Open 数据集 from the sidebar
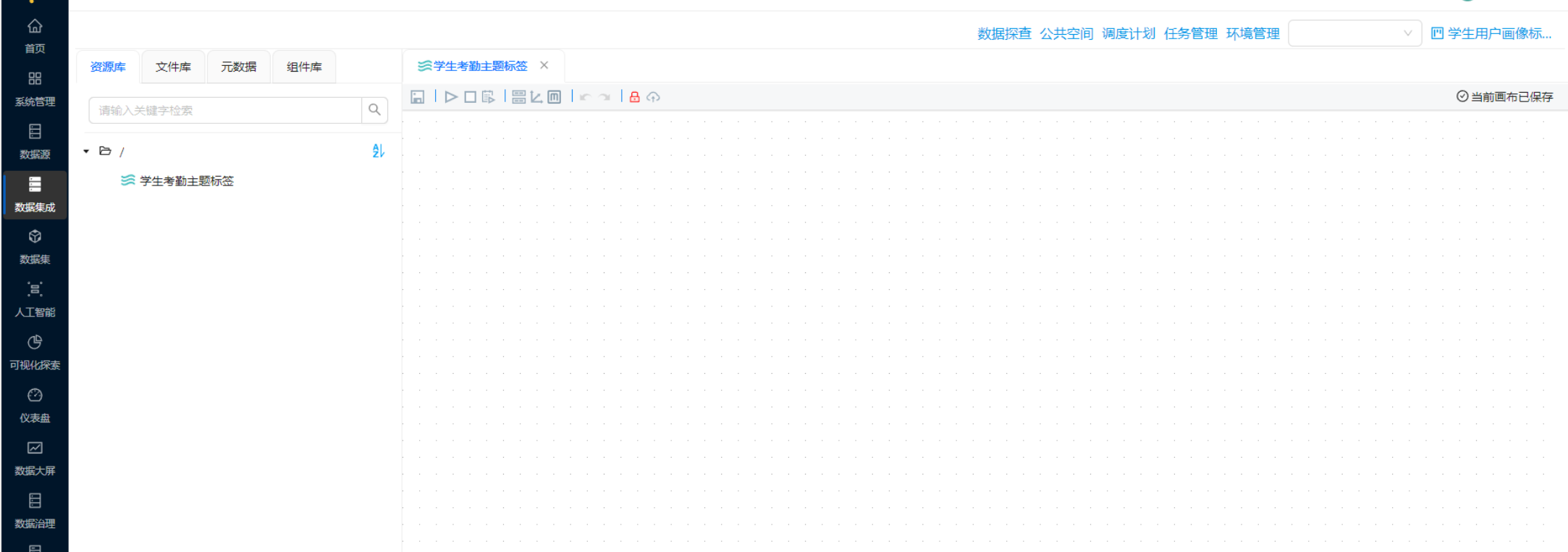The height and width of the screenshot is (552, 1568). [35, 247]
